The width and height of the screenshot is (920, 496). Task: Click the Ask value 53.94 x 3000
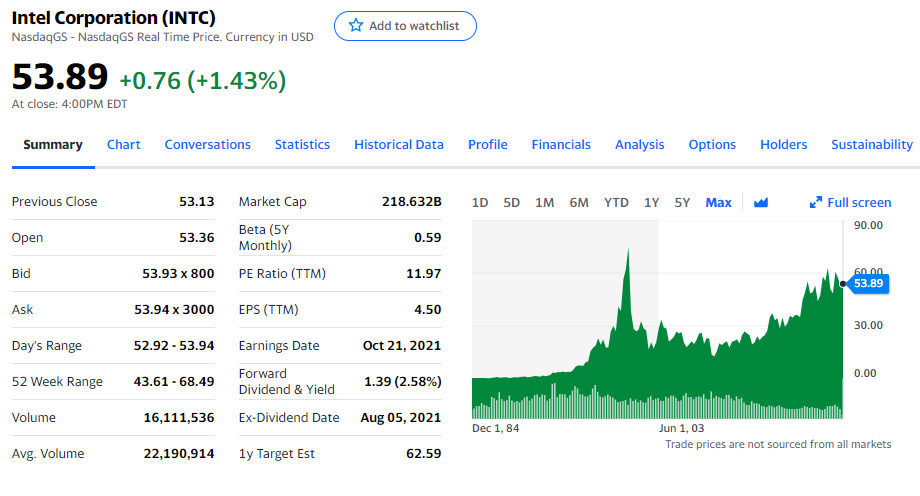tap(174, 309)
